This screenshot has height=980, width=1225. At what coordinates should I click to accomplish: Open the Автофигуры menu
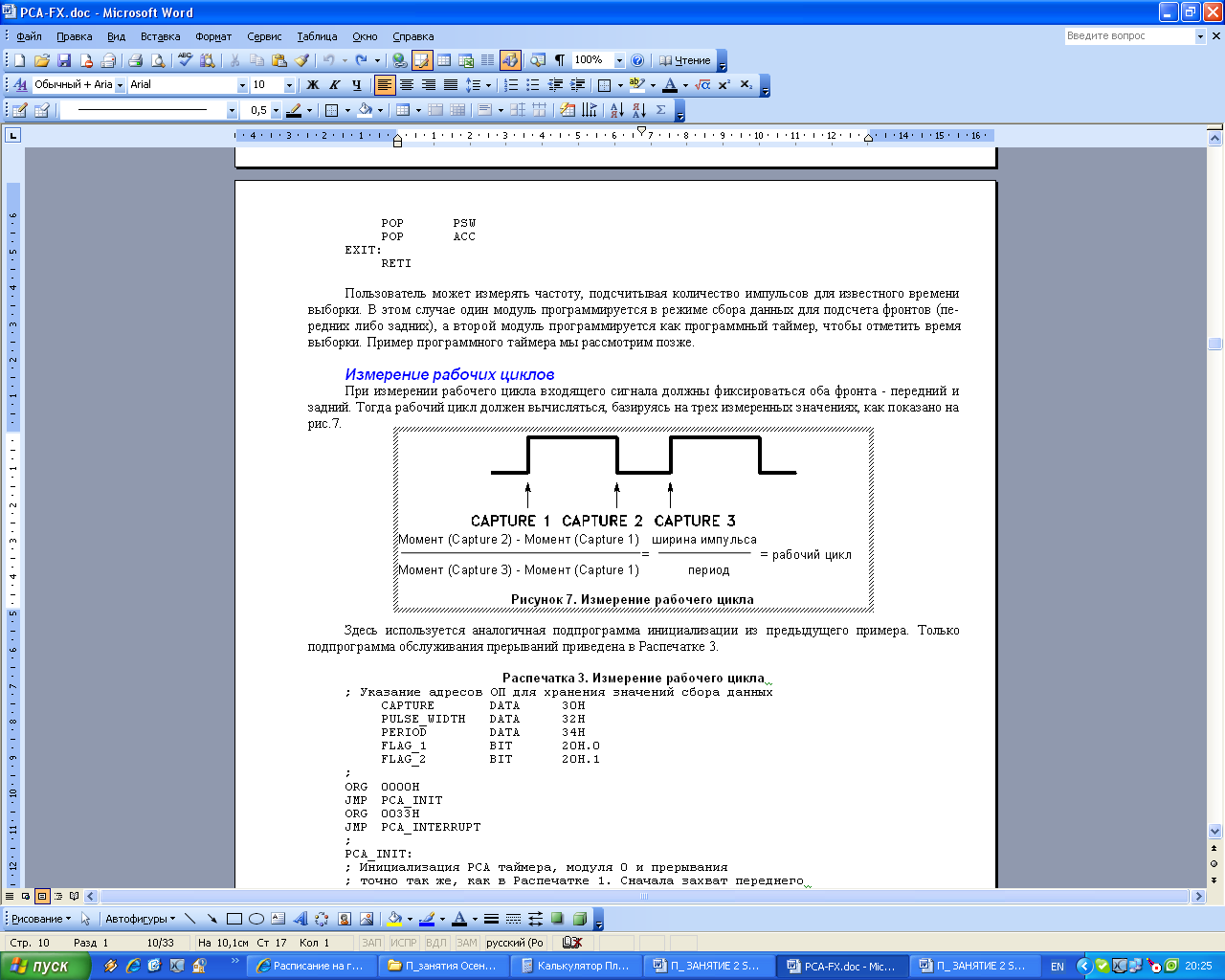(x=140, y=919)
